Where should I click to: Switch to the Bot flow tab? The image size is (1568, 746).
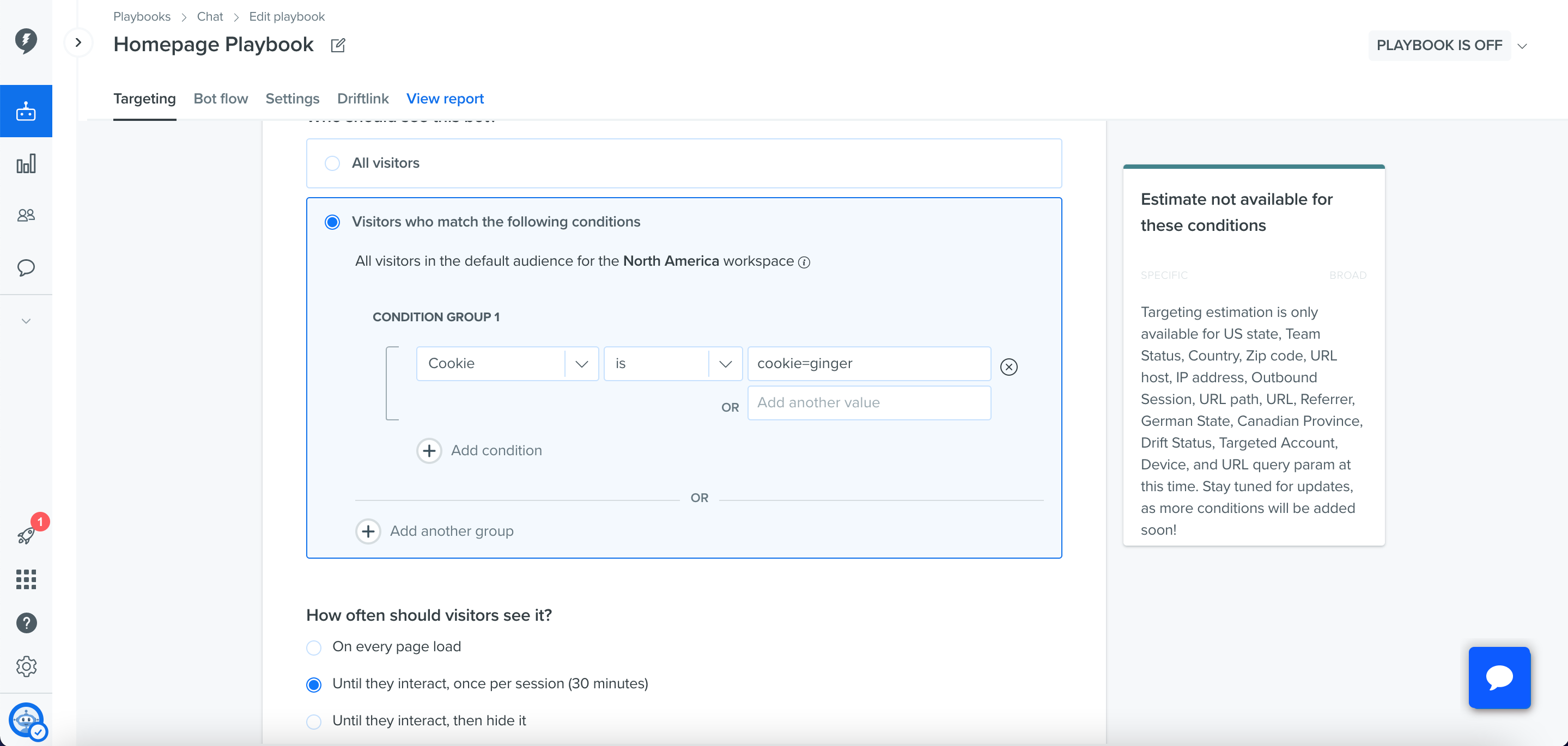pos(220,99)
